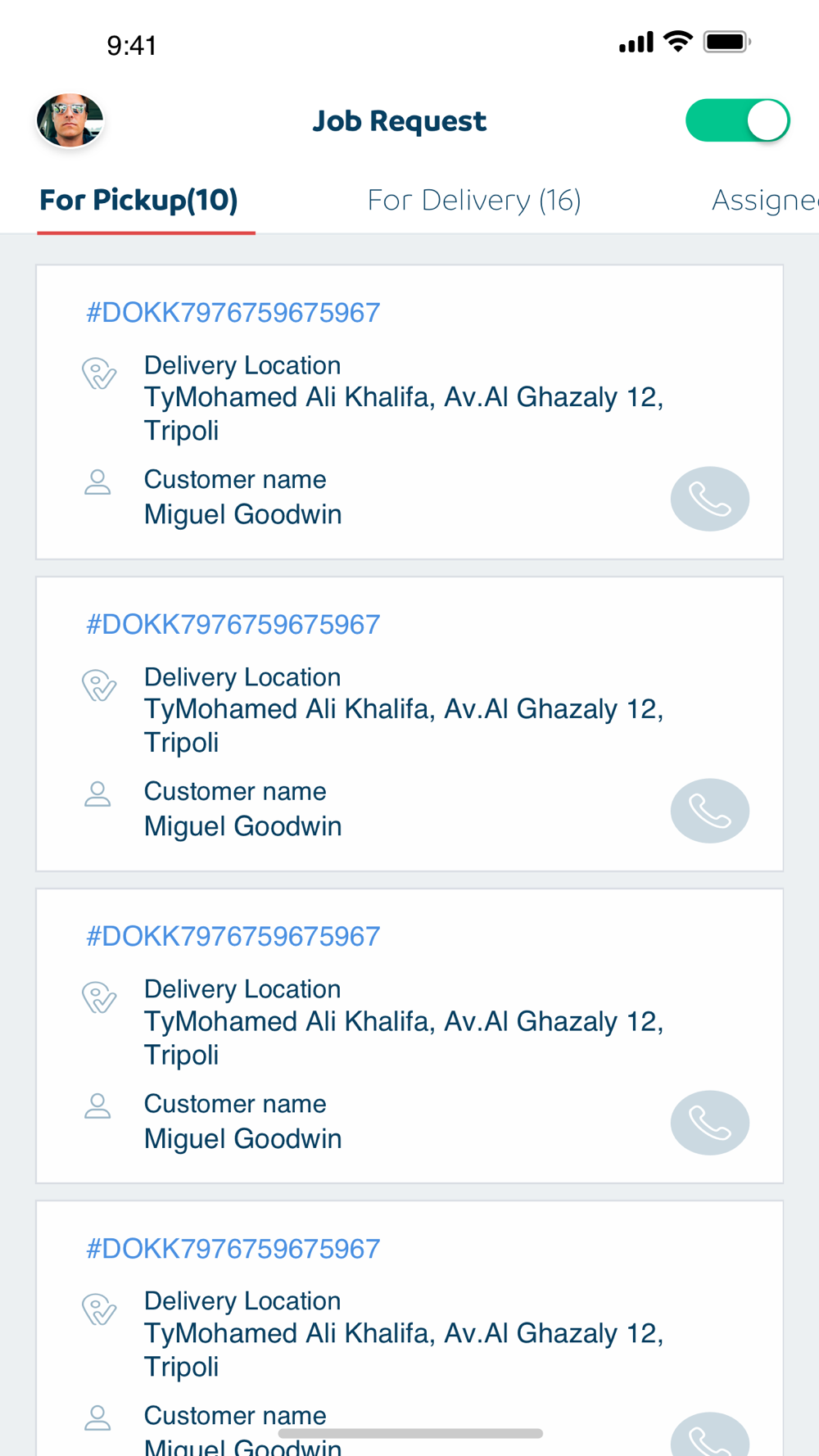Open the profile avatar photo
The width and height of the screenshot is (819, 1456).
click(70, 120)
